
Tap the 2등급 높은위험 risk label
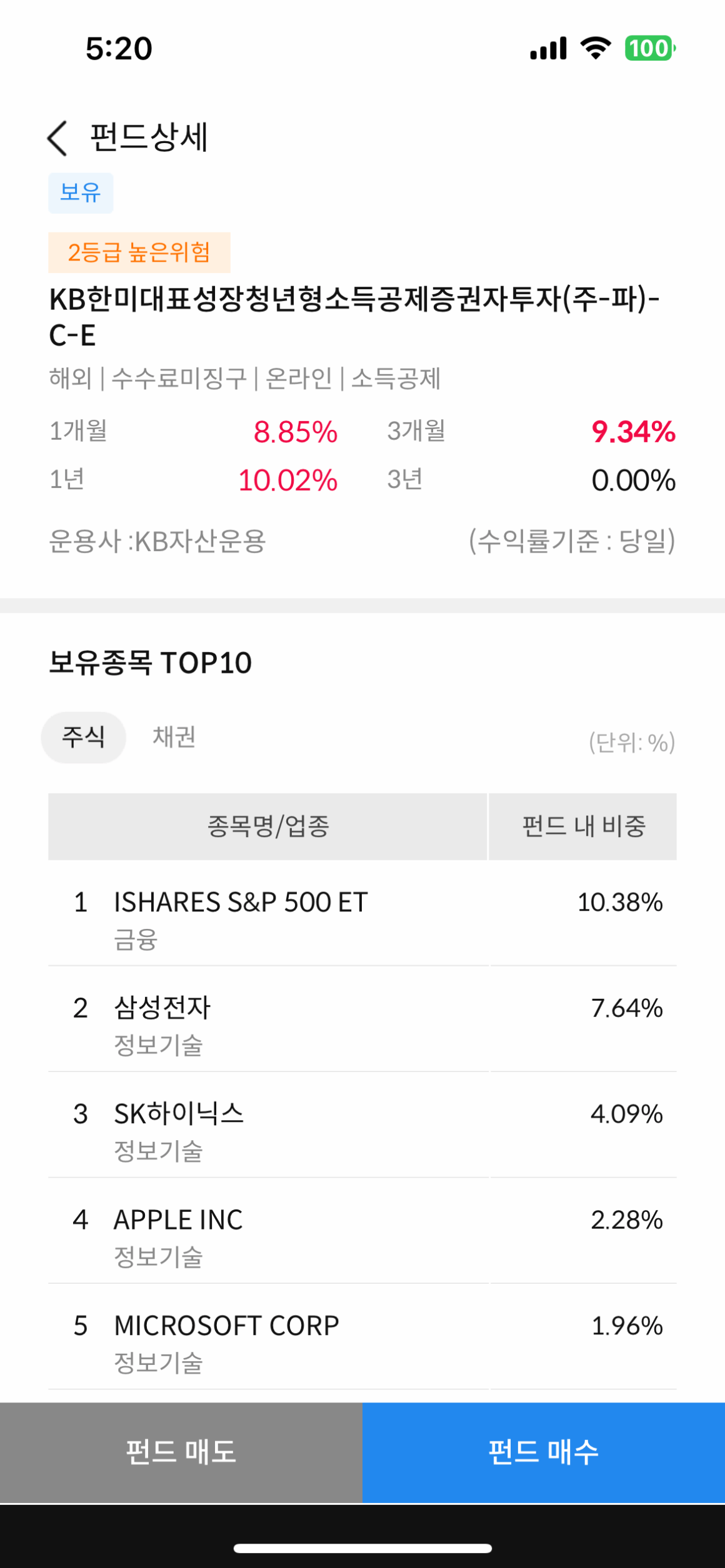pyautogui.click(x=139, y=252)
